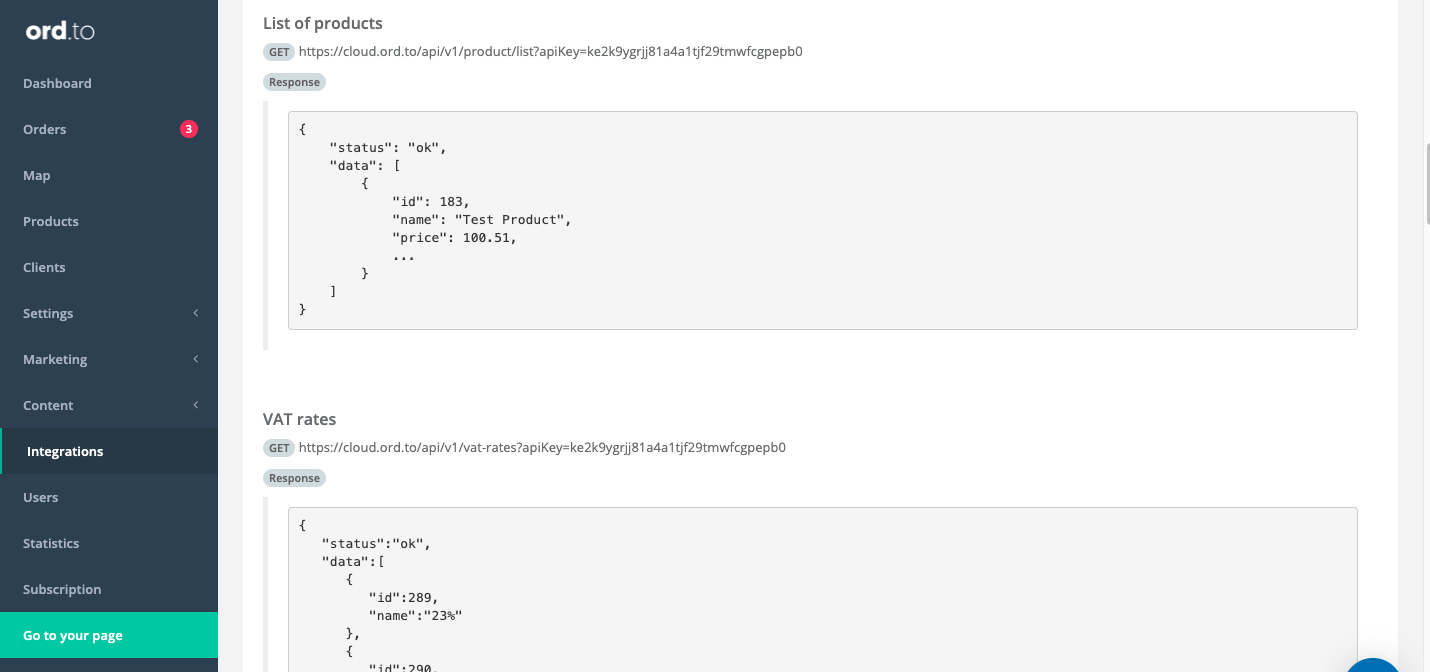Click the product list API URL

550,51
